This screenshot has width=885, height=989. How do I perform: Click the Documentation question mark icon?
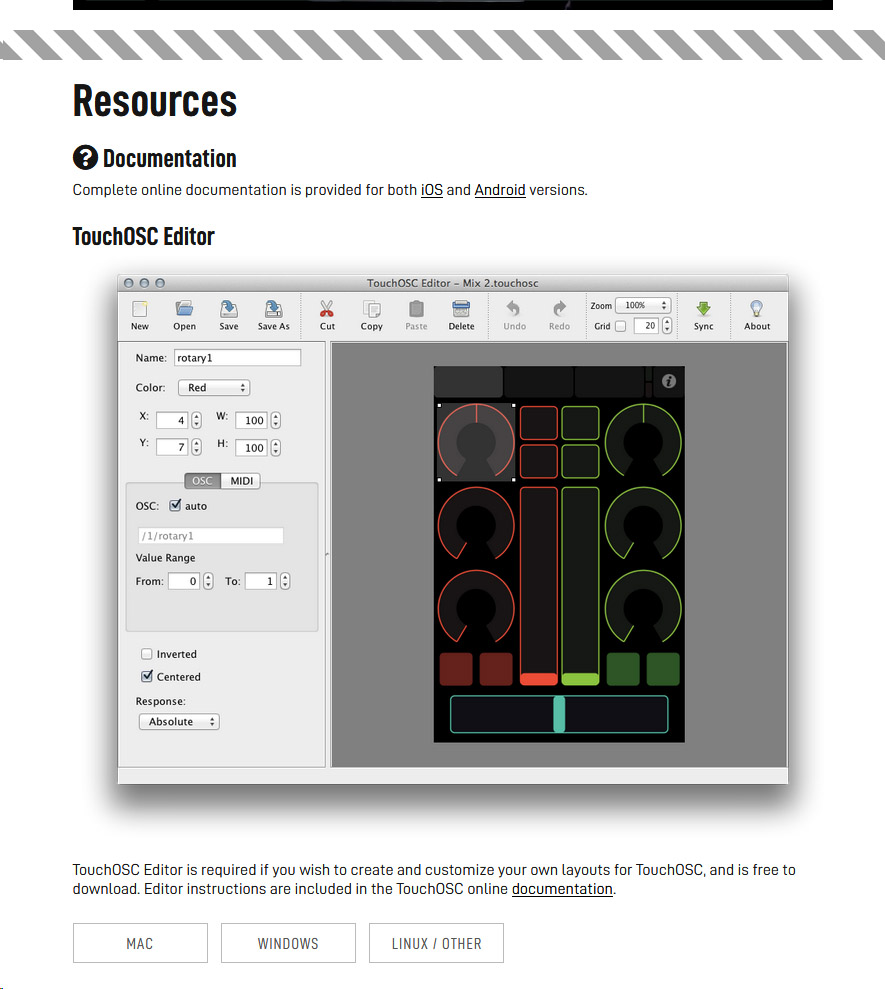coord(85,158)
